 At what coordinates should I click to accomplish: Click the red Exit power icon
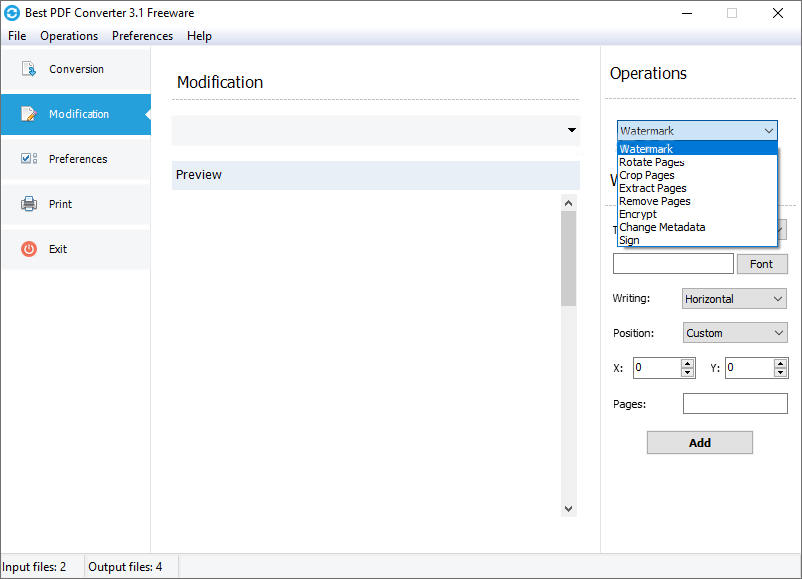click(x=29, y=249)
